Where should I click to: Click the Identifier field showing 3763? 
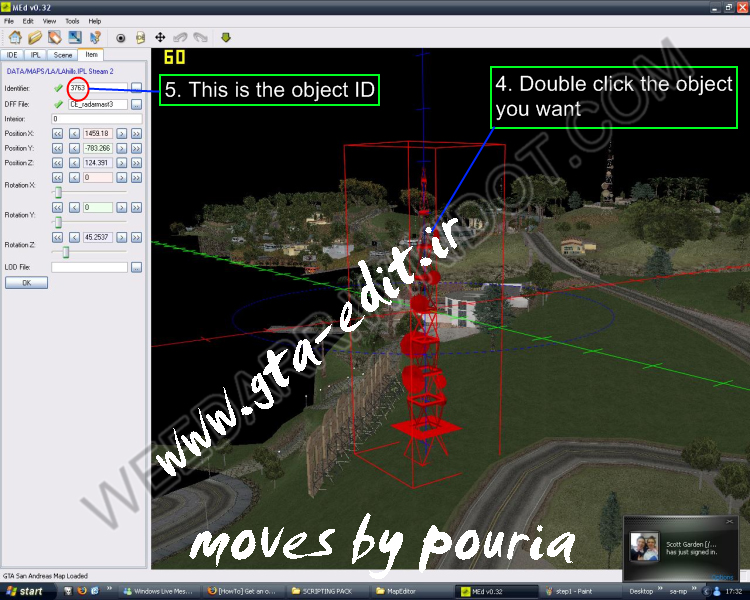coord(98,88)
